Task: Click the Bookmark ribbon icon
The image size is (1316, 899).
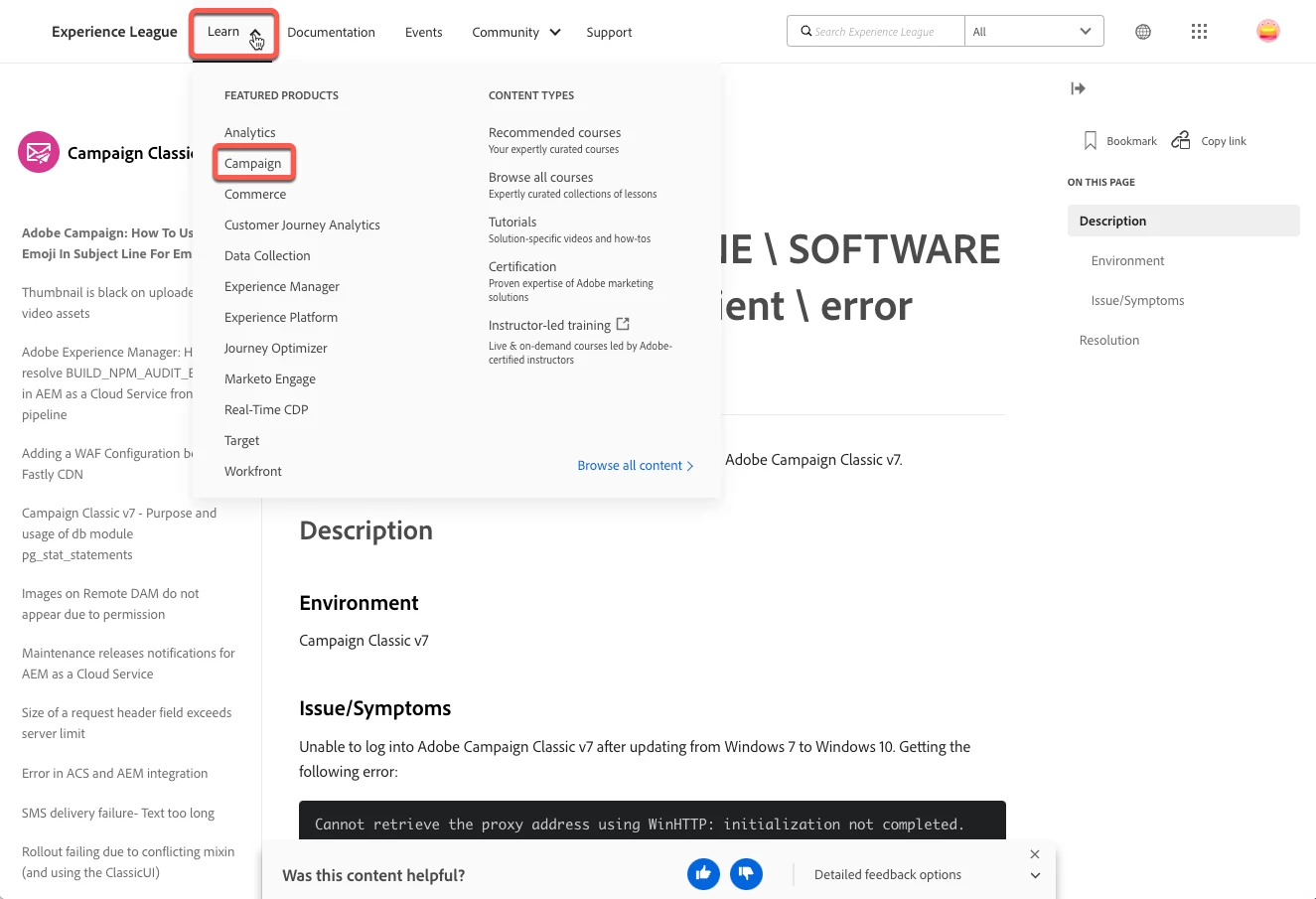Action: pyautogui.click(x=1091, y=141)
